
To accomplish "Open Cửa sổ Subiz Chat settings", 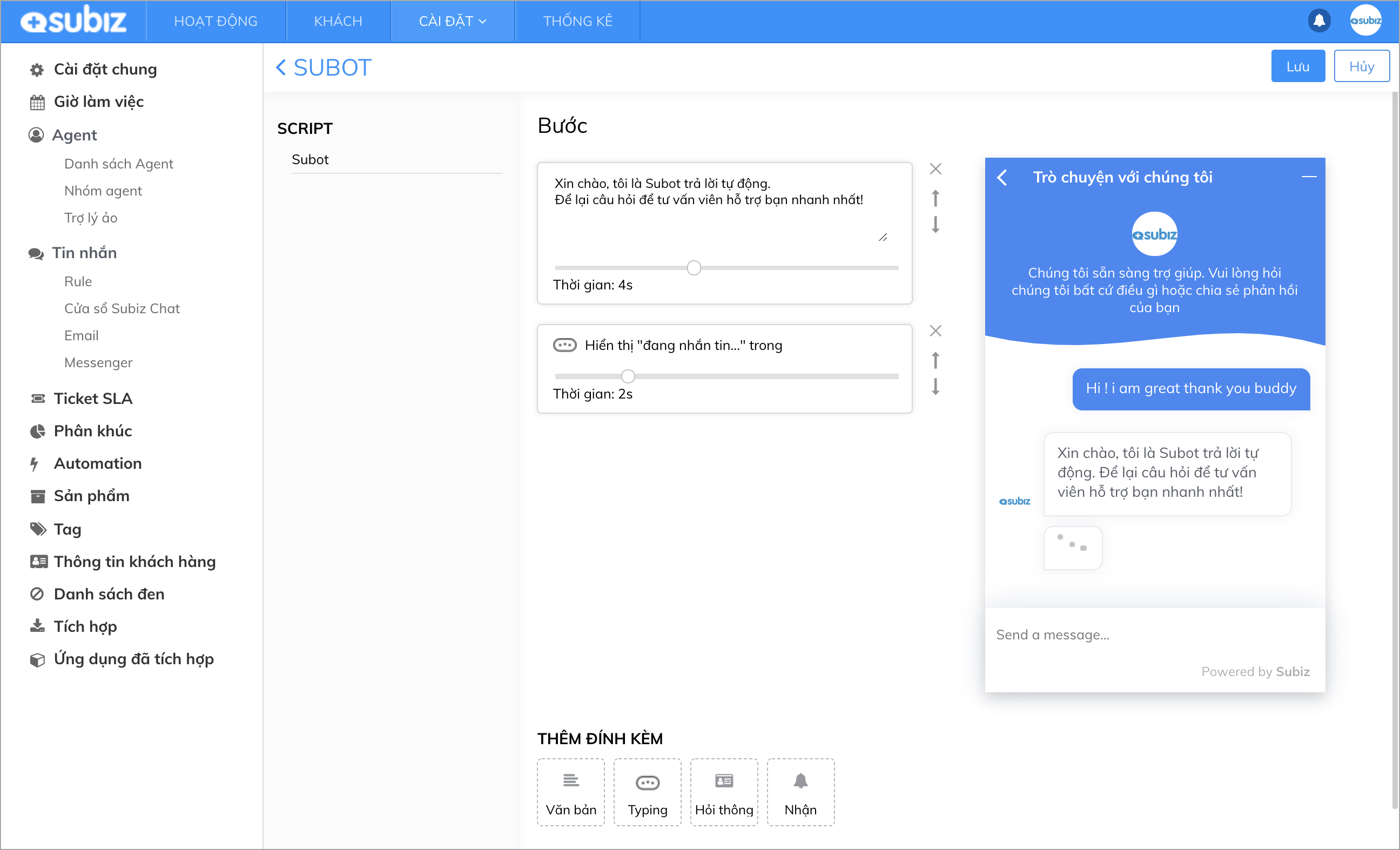I will (122, 308).
